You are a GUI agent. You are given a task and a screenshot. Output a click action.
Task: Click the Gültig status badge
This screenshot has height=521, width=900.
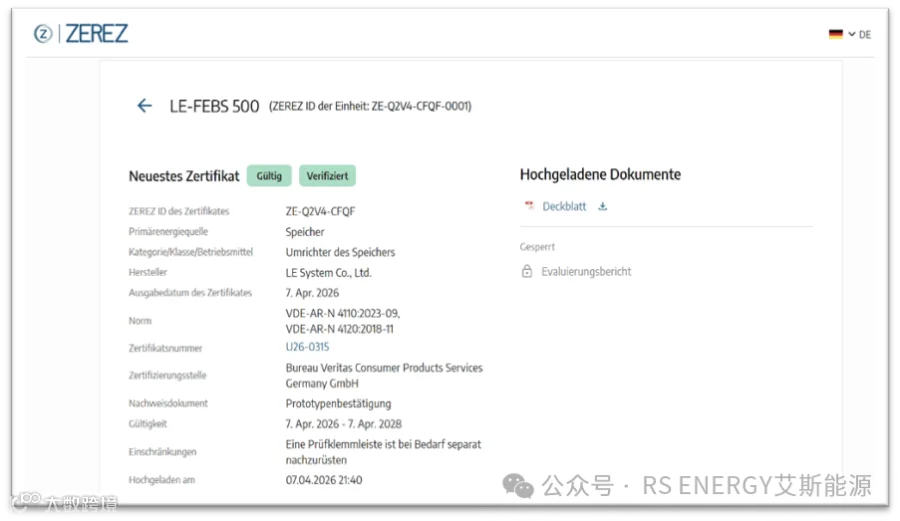(269, 176)
